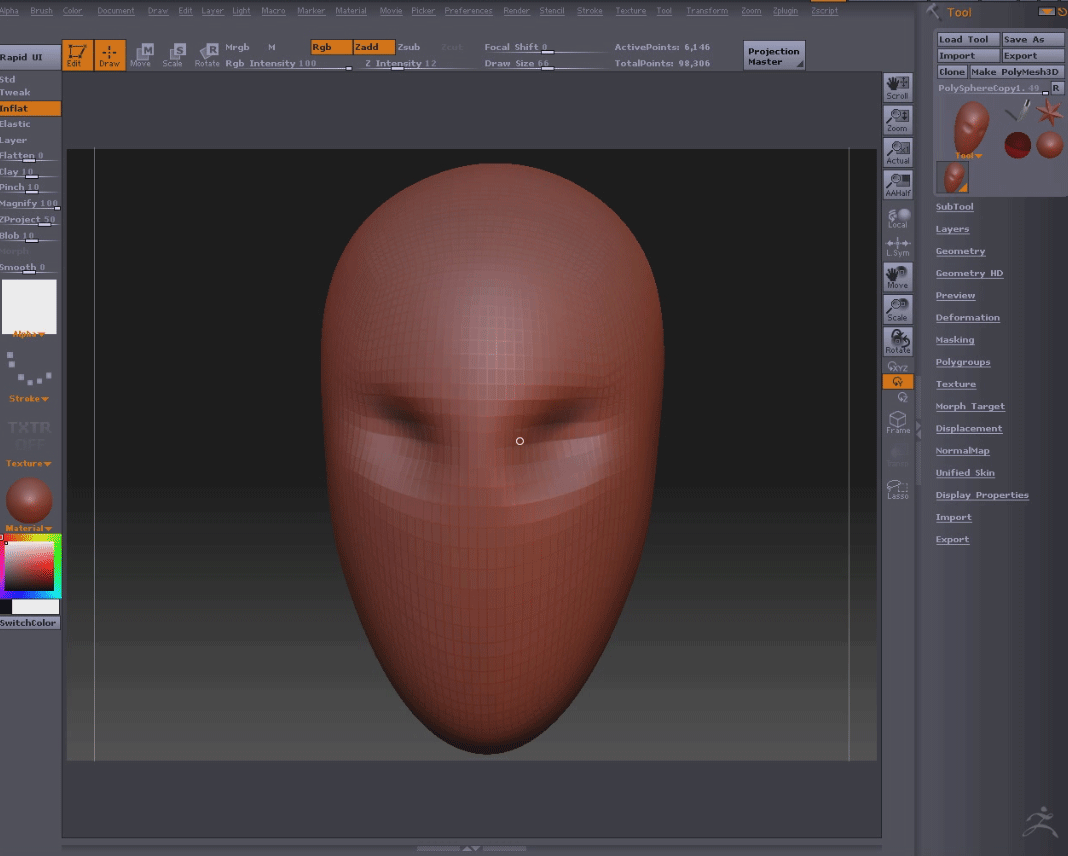Select the star-shaped tool in Tool palette
The image size is (1068, 856).
tap(1049, 112)
